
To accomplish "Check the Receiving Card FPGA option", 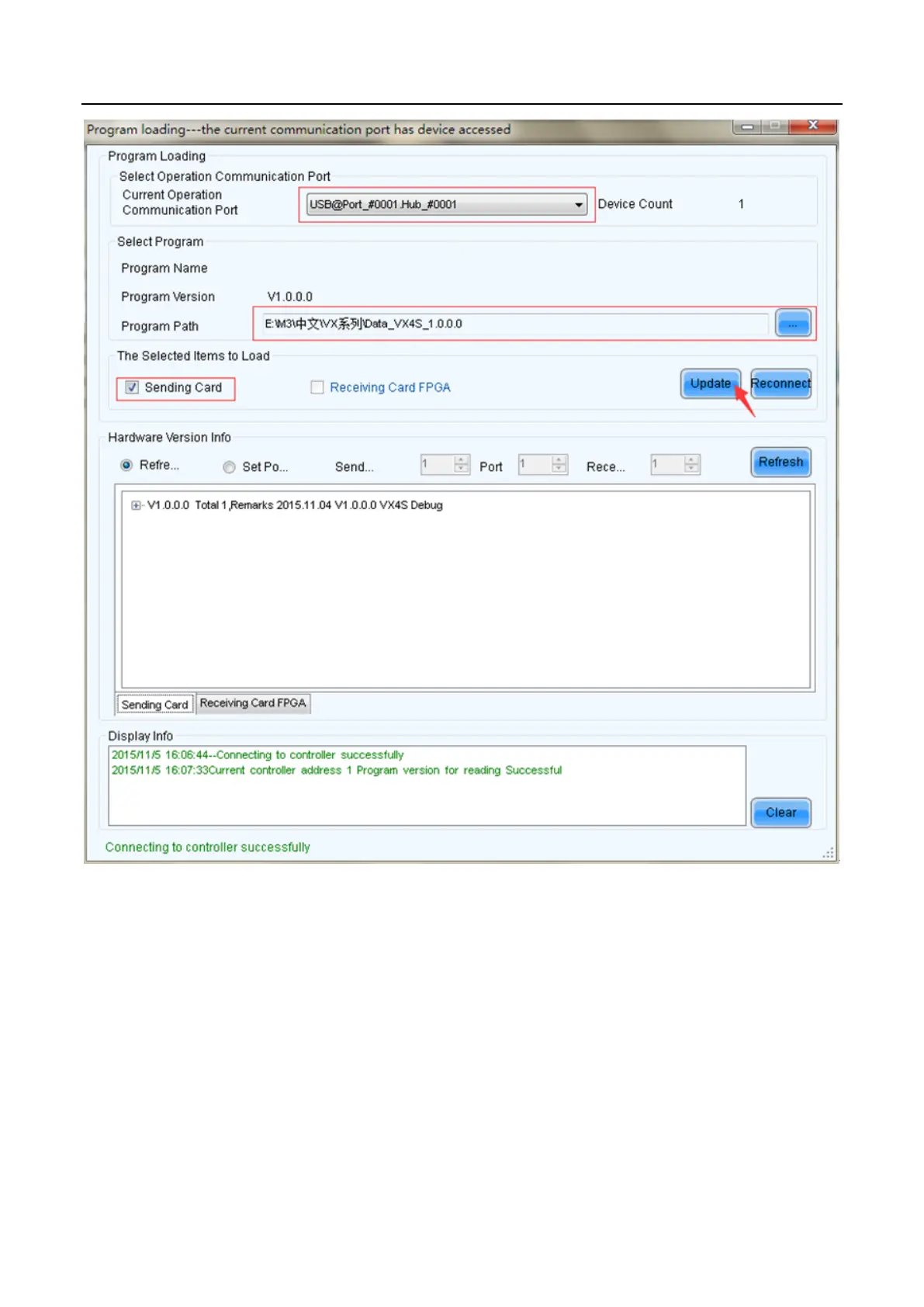I will pyautogui.click(x=317, y=387).
